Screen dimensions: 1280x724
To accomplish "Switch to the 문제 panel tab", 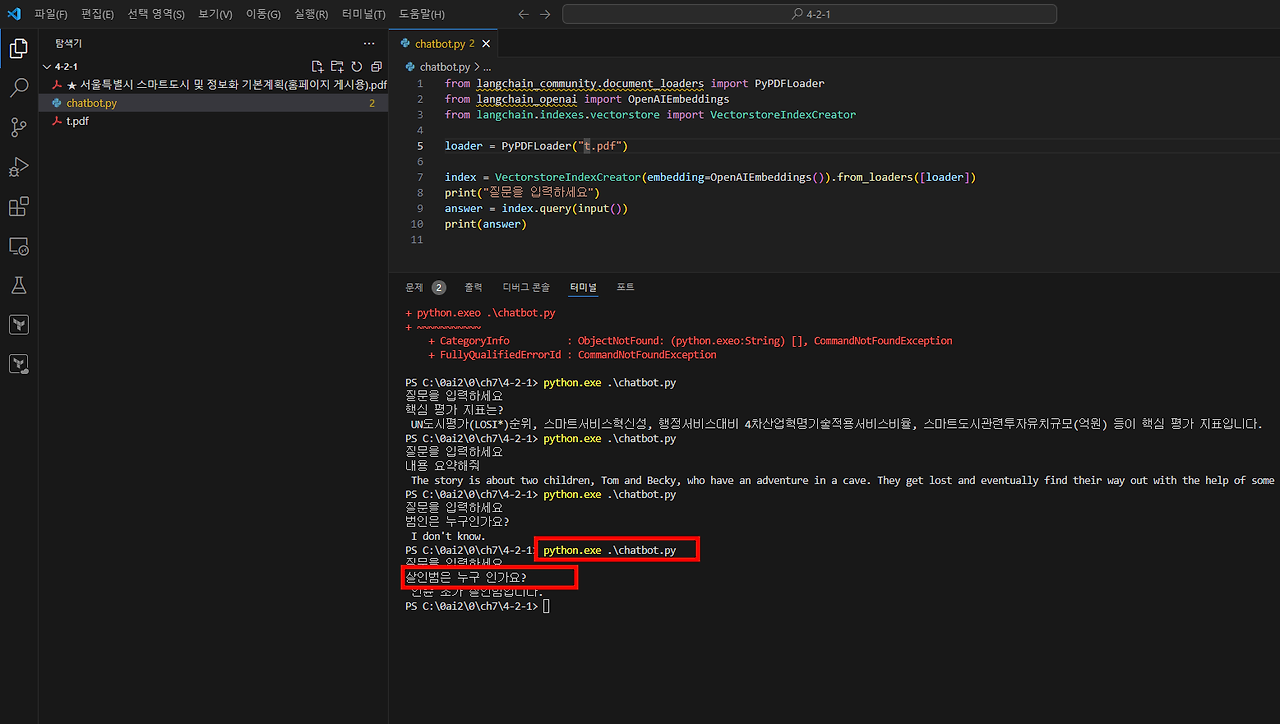I will (x=413, y=287).
